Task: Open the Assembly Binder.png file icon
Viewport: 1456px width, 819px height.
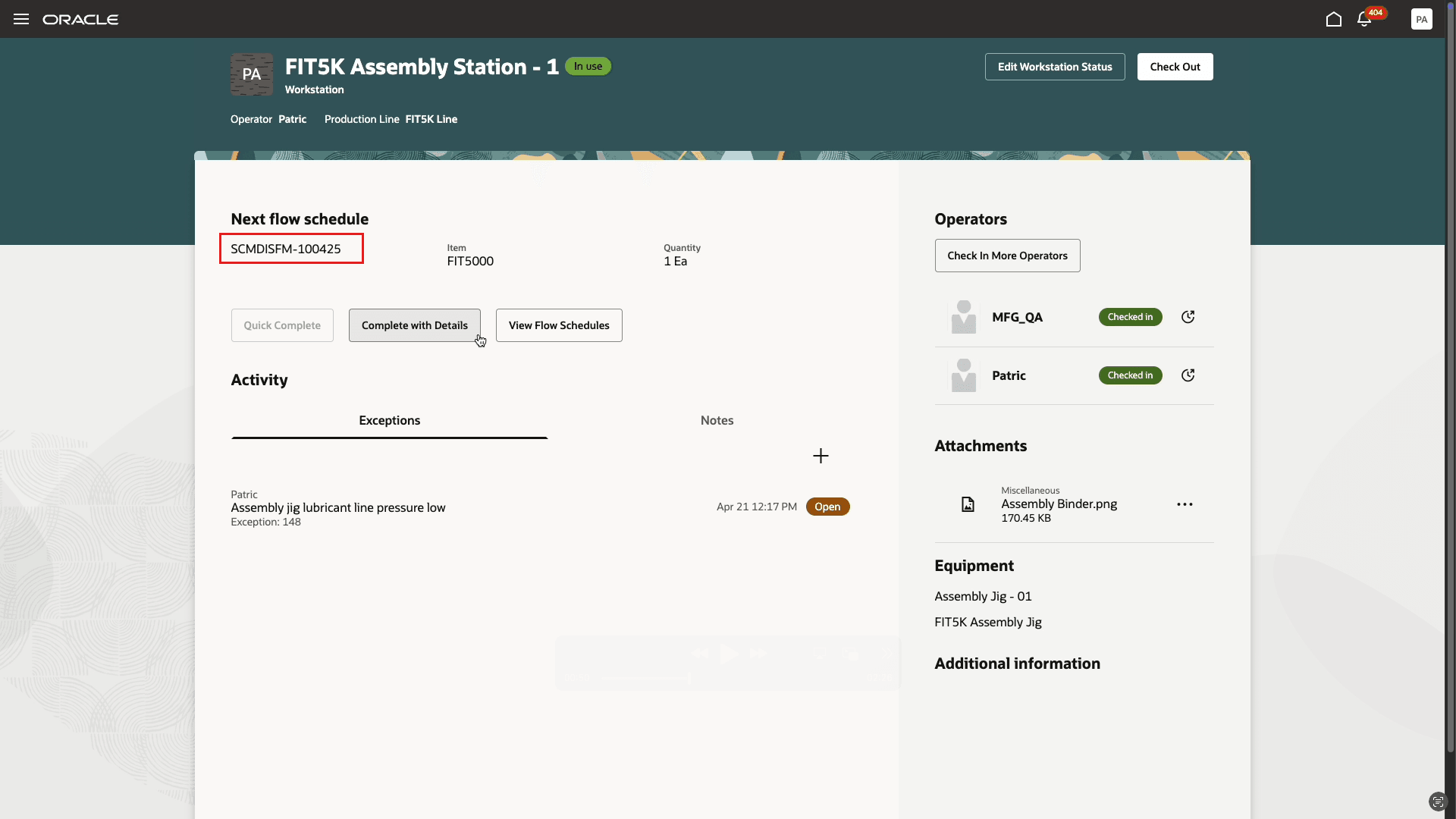Action: [x=968, y=504]
